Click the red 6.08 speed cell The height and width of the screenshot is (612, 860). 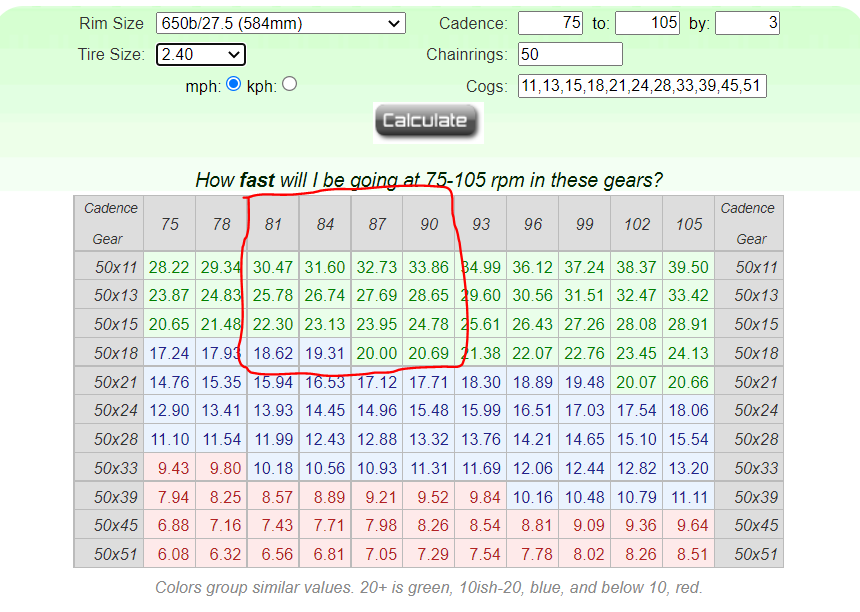tap(169, 554)
